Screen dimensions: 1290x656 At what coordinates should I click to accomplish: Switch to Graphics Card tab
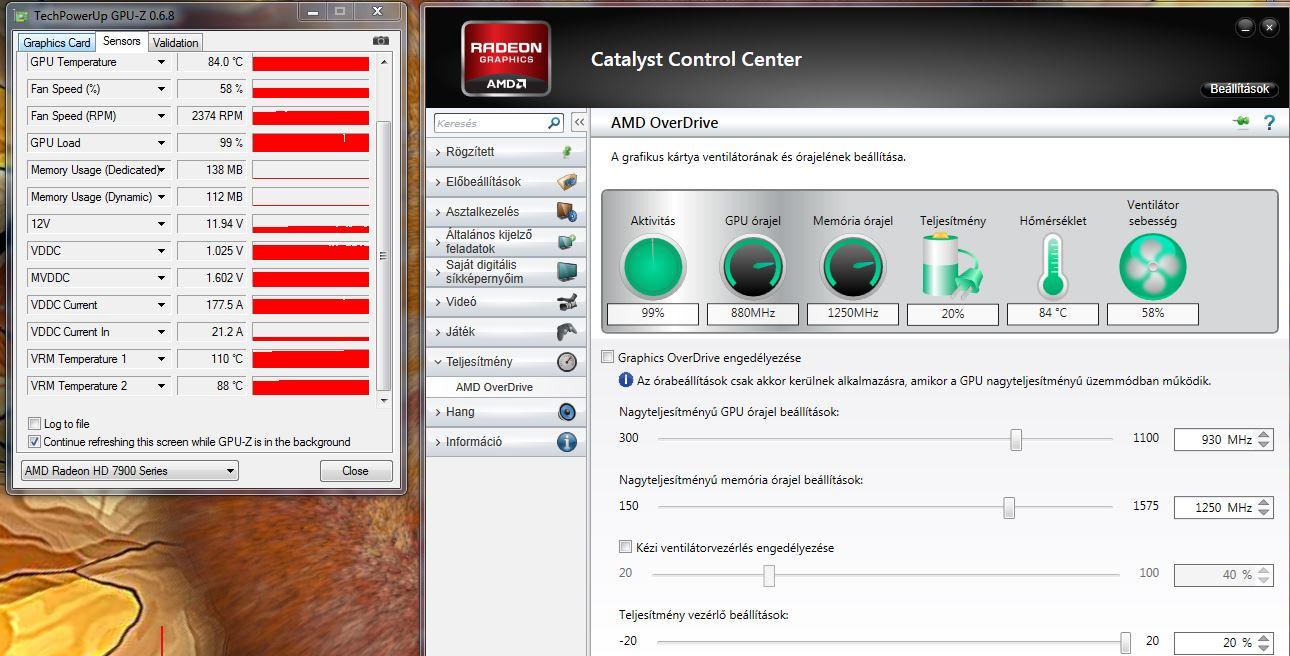tap(57, 43)
